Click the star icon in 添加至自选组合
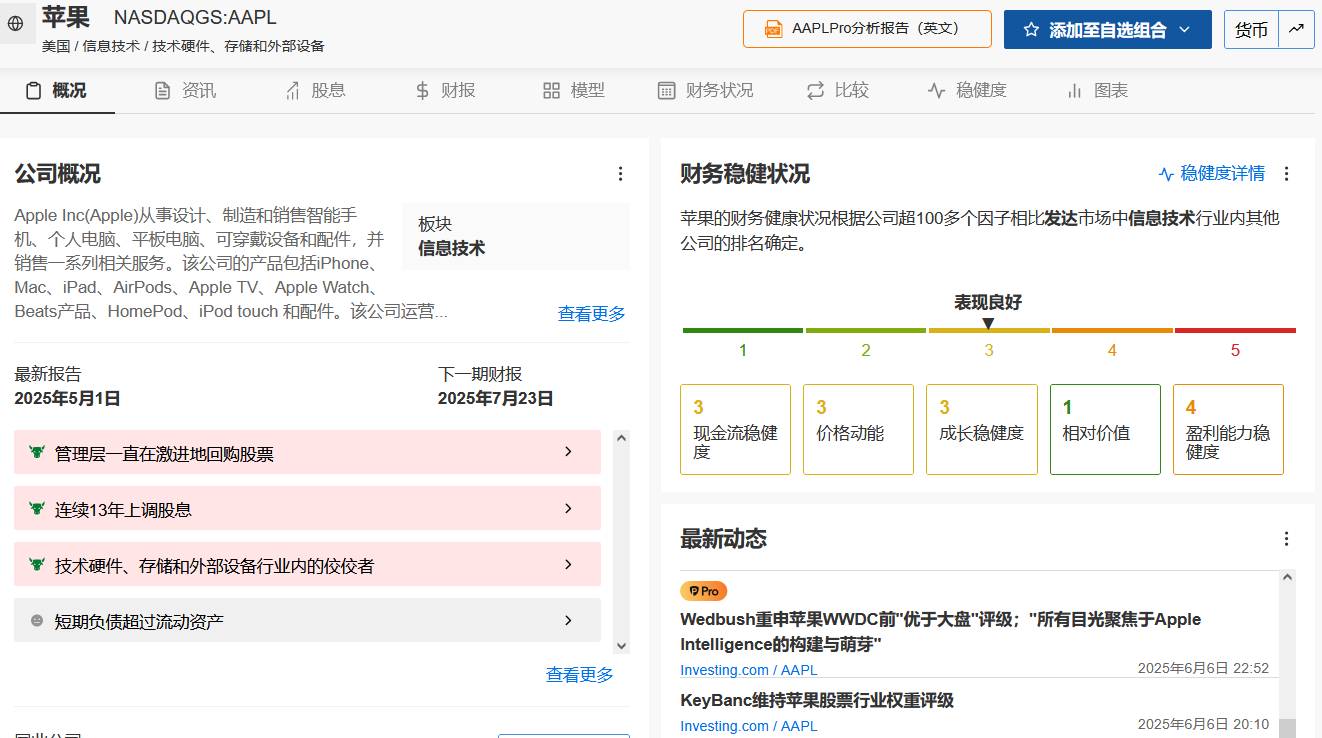 pos(1031,30)
